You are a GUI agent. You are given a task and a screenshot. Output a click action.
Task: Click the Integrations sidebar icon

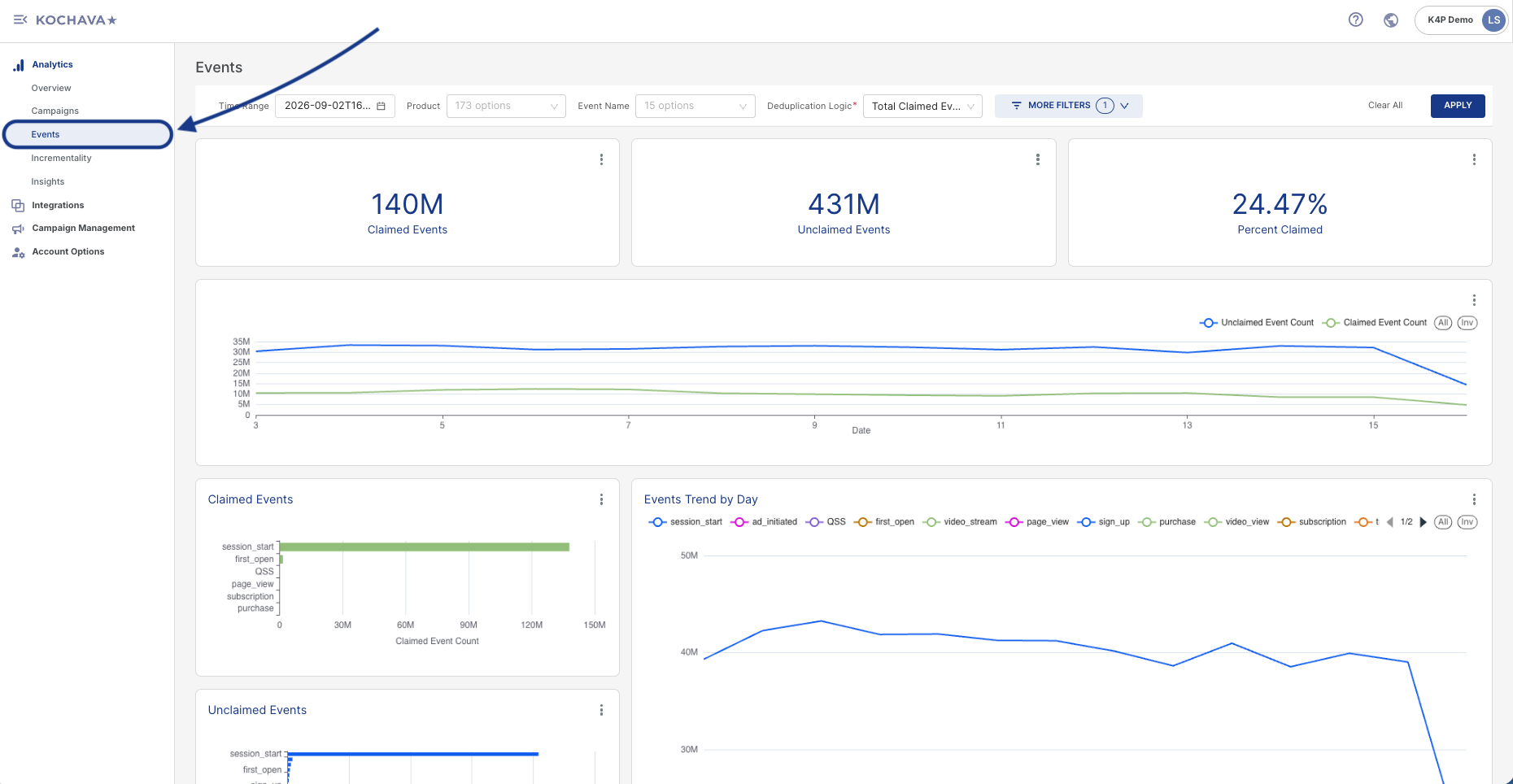click(x=18, y=205)
